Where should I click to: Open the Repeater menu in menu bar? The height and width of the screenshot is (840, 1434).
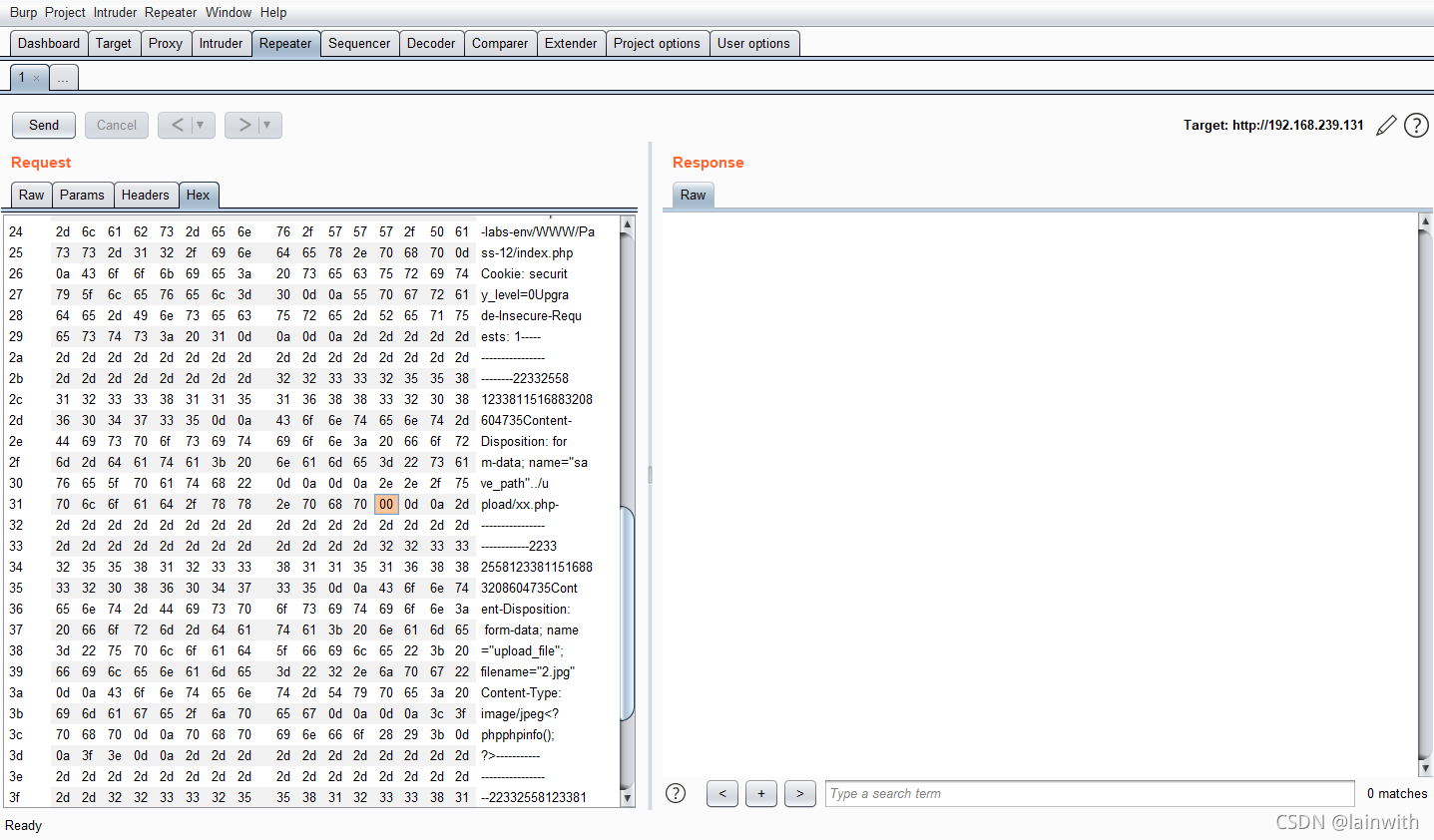[171, 12]
